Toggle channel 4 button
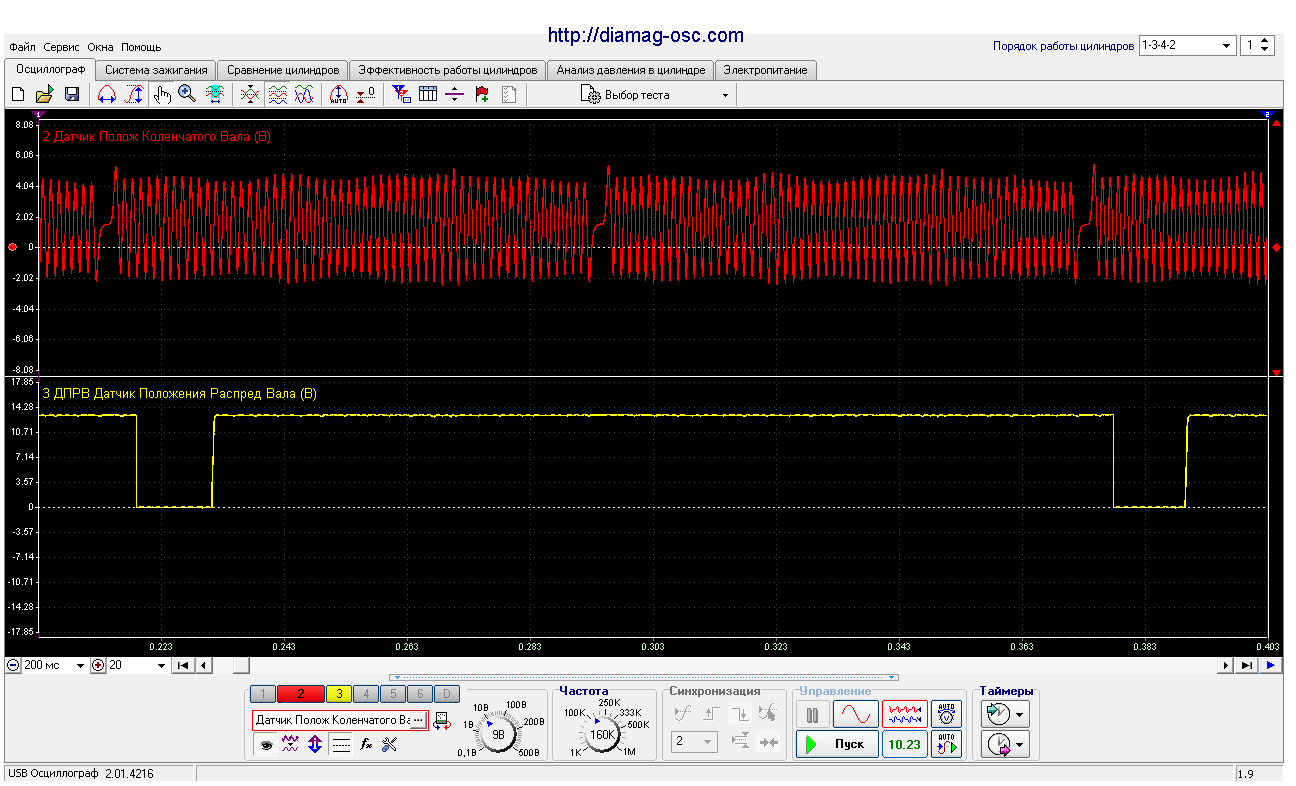 [x=366, y=693]
